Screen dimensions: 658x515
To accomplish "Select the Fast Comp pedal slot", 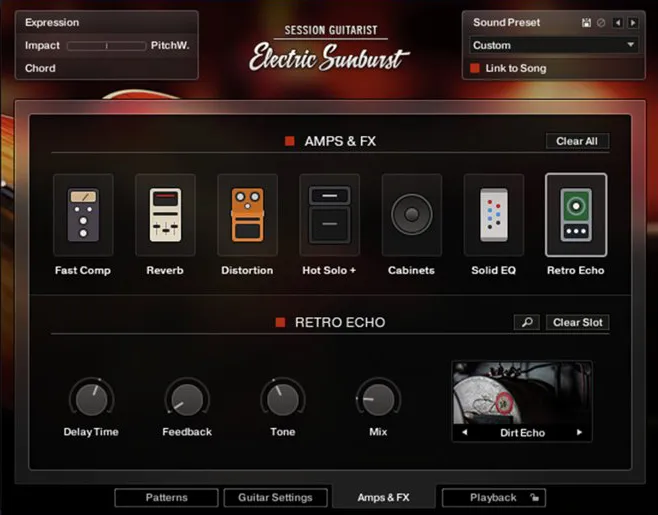I will tap(83, 215).
